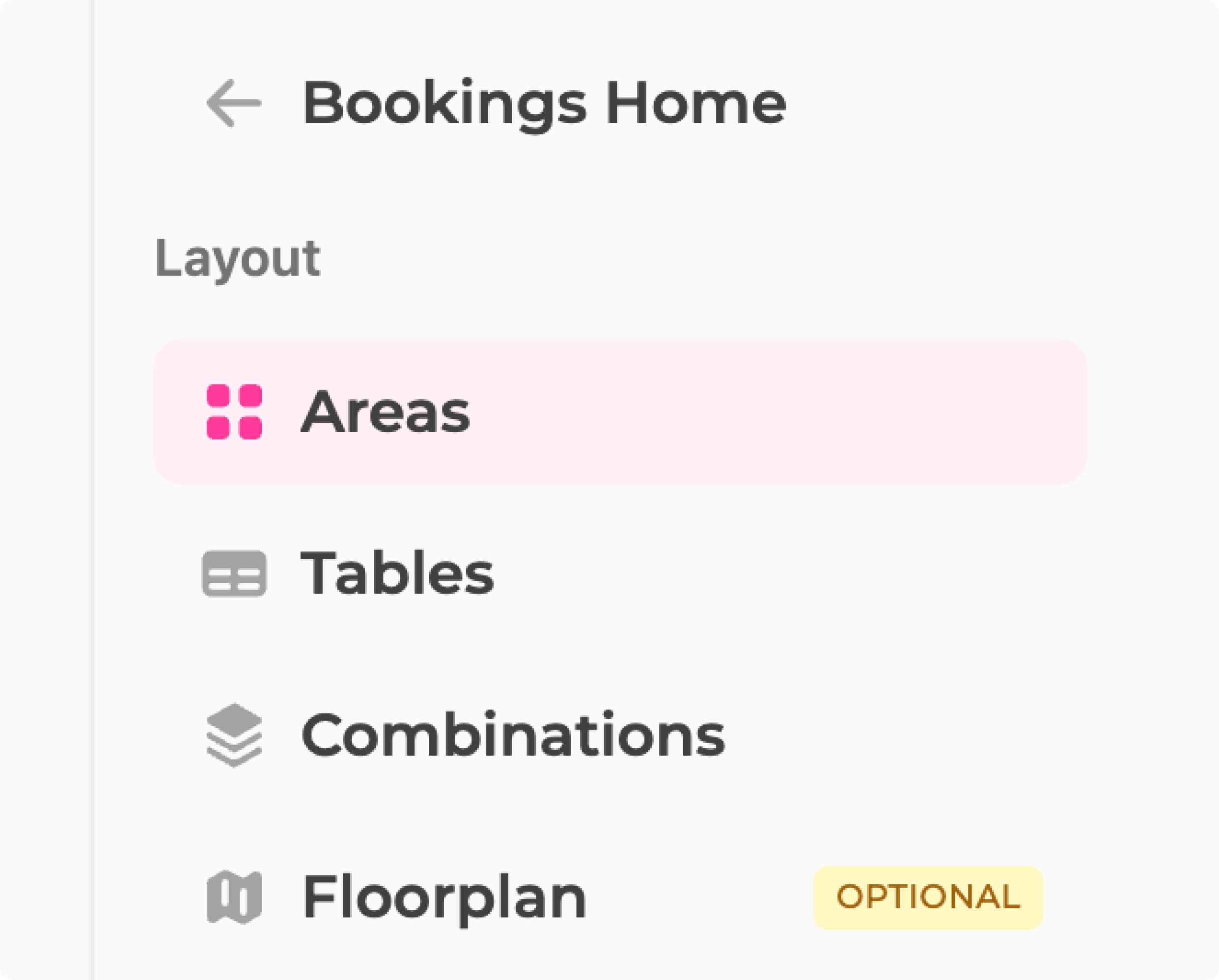
Task: Click the back arrow icon
Action: click(x=233, y=104)
